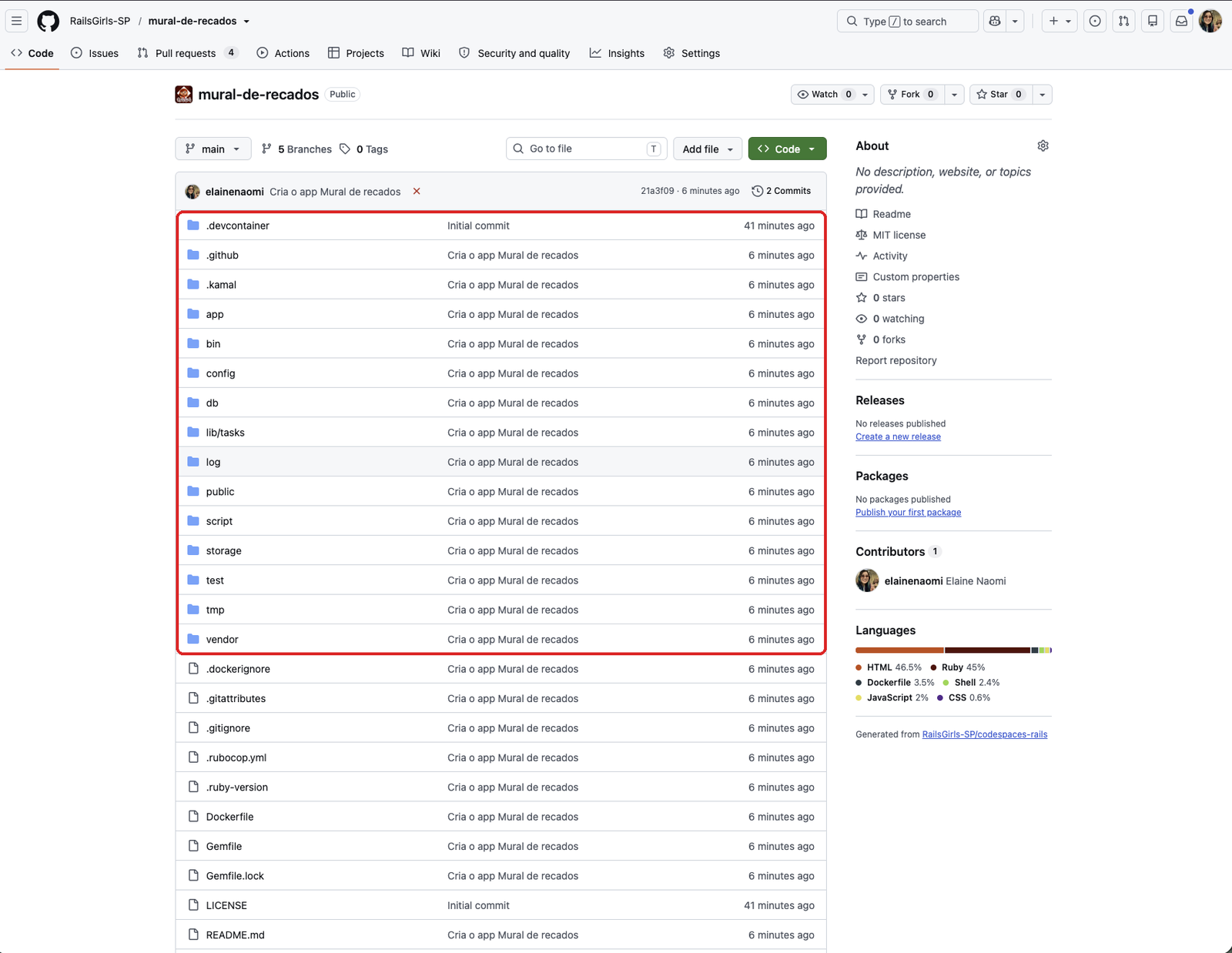The image size is (1232, 953).
Task: Go to GitHub homepage logo
Action: pyautogui.click(x=49, y=21)
